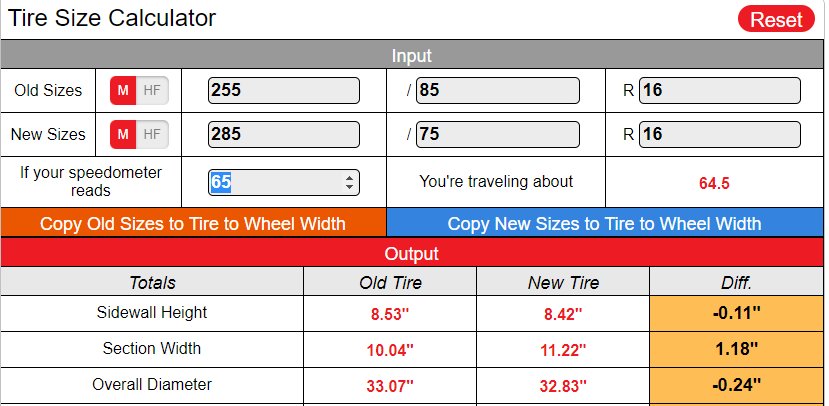Copy New Sizes to Tire to Wheel Width

(605, 223)
